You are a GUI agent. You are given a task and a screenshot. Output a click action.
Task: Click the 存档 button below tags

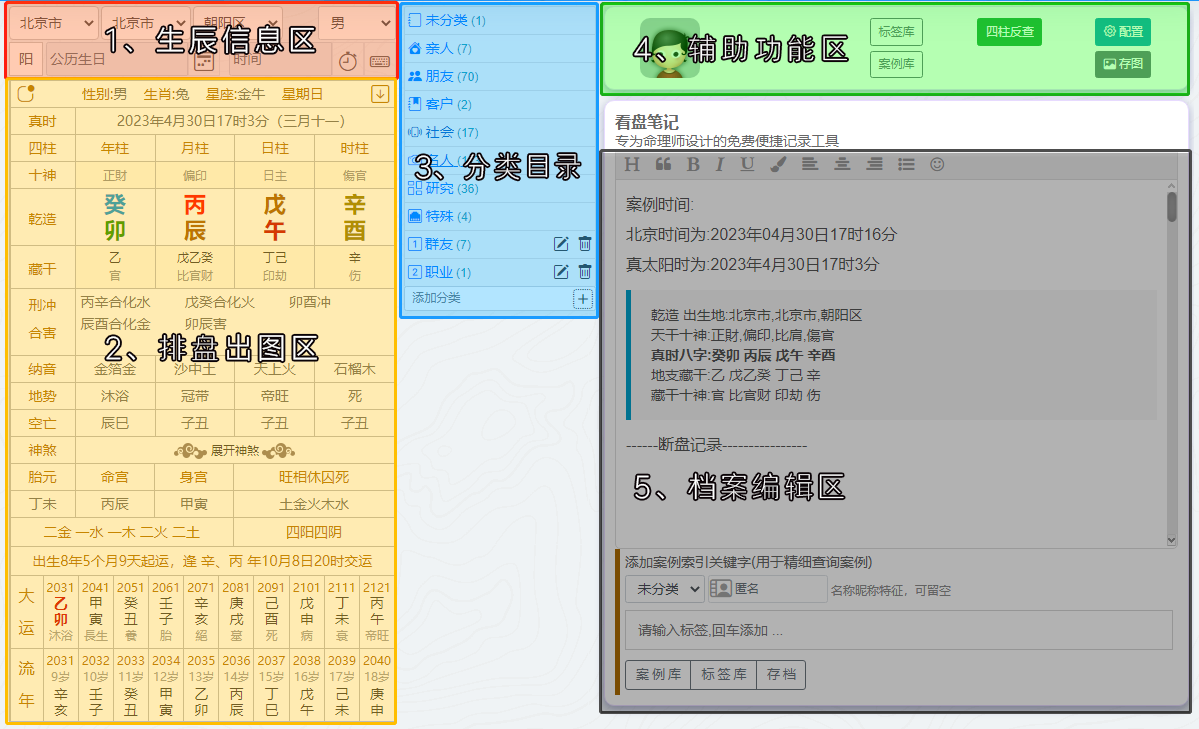[781, 675]
